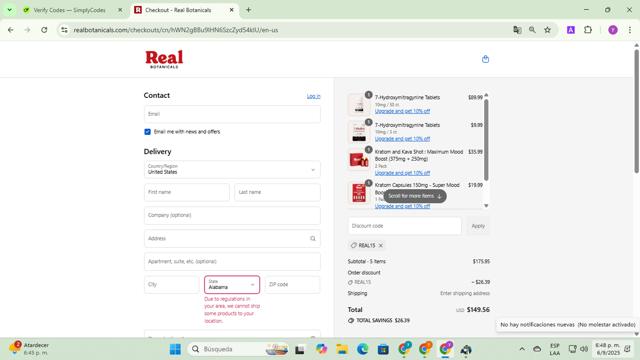Viewport: 640px width, 360px height.
Task: Open the State dropdown showing Alabama
Action: [232, 285]
